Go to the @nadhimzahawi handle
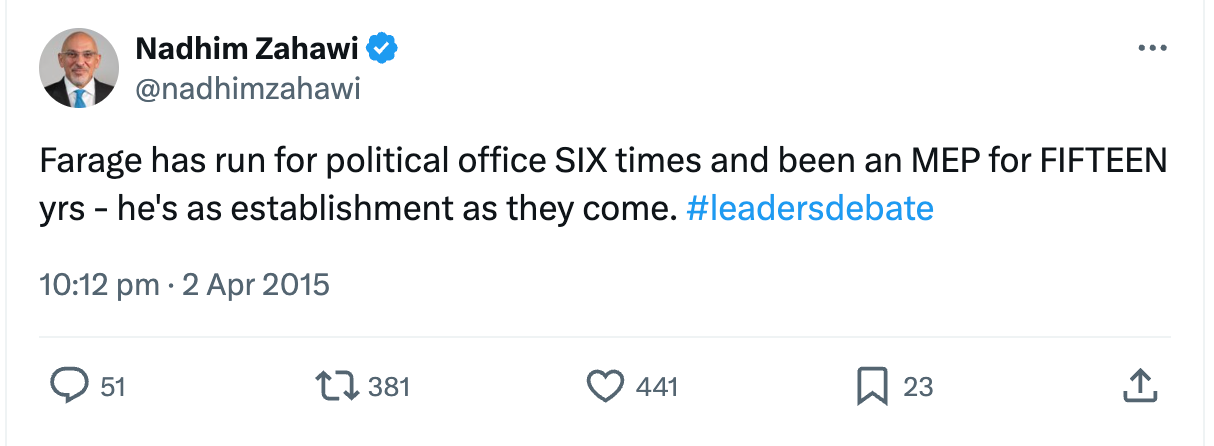 pos(246,89)
